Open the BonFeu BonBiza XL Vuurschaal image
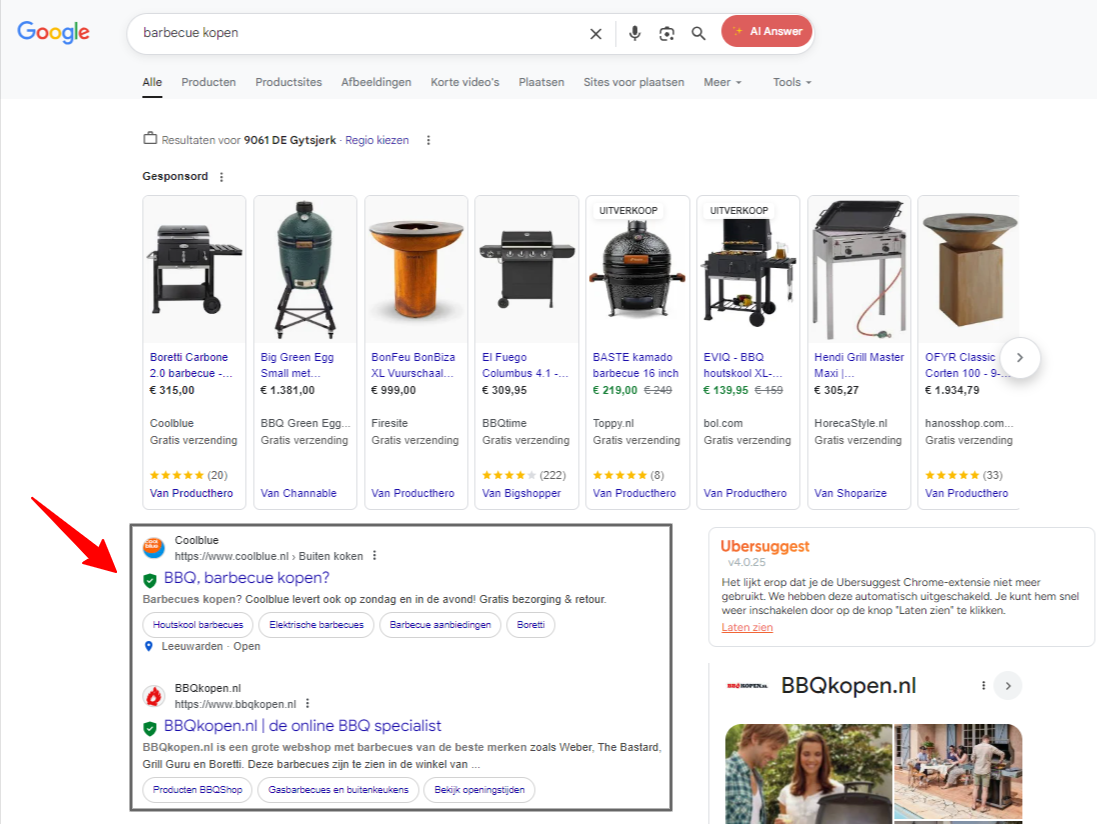This screenshot has width=1097, height=824. pos(416,269)
